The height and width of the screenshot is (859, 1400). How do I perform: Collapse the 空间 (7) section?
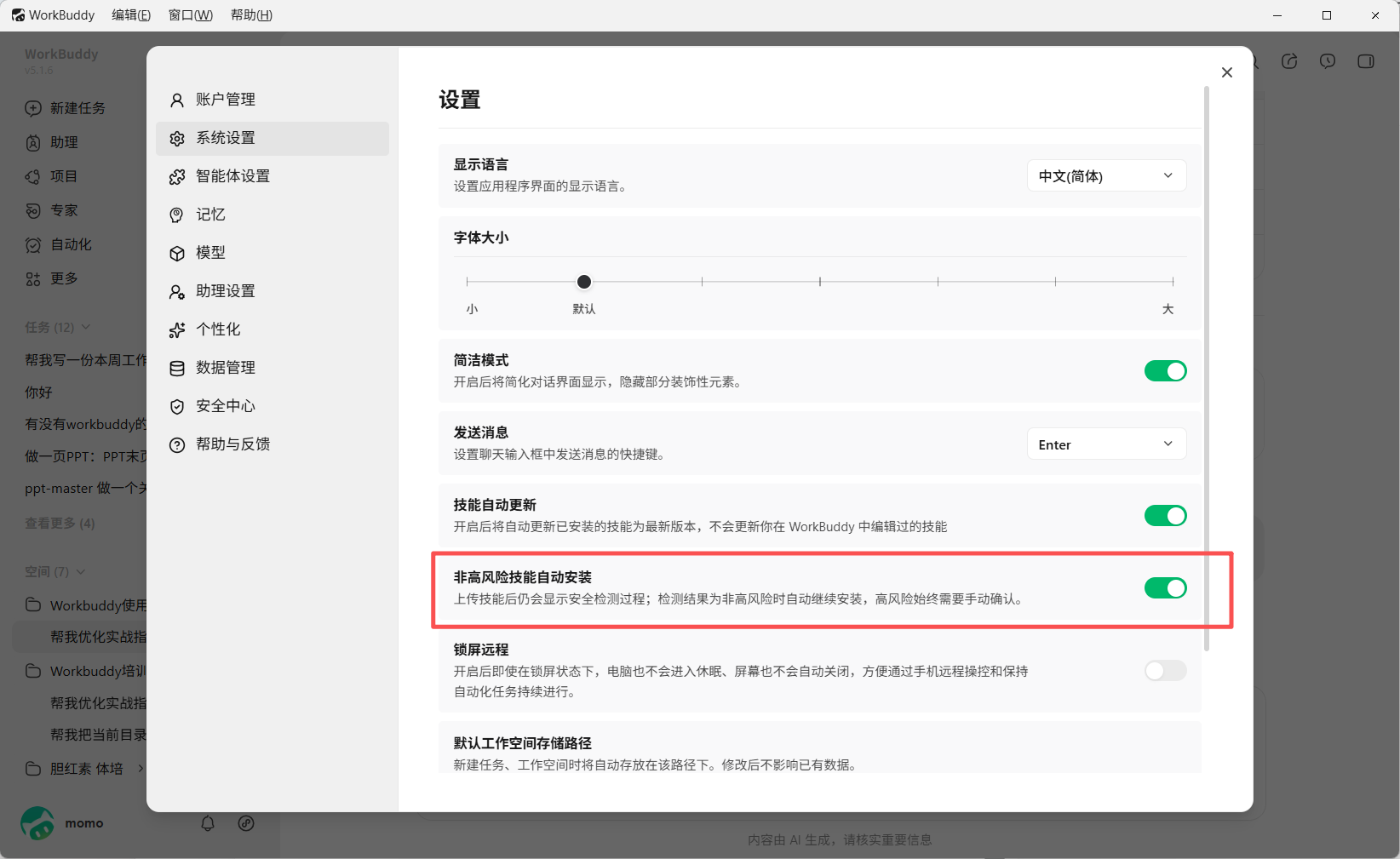click(x=81, y=572)
